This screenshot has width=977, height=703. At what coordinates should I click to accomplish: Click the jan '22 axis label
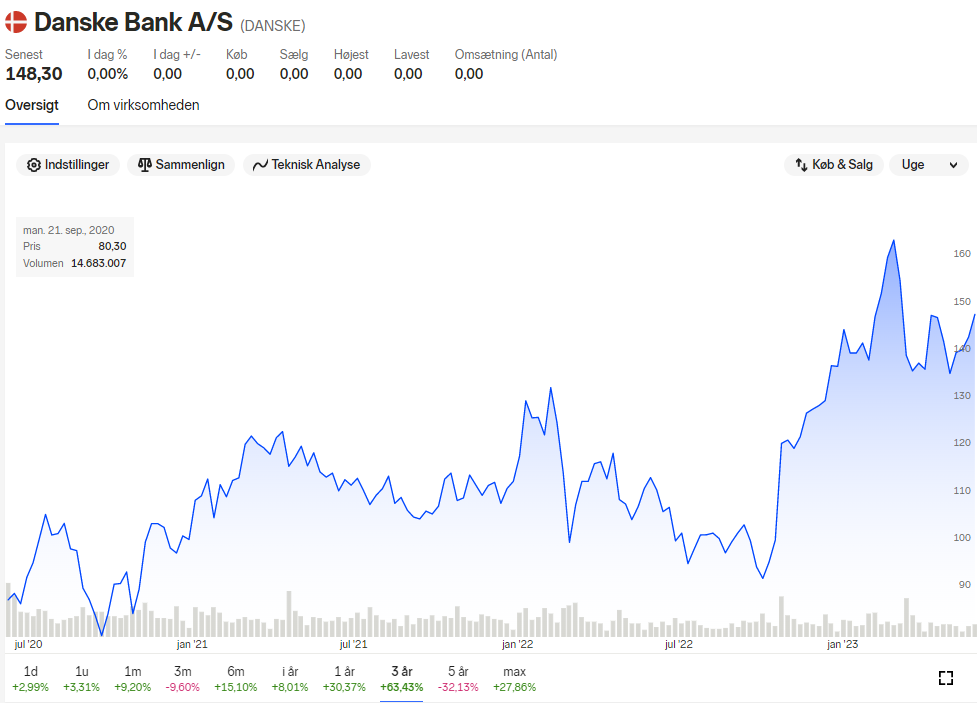click(518, 644)
